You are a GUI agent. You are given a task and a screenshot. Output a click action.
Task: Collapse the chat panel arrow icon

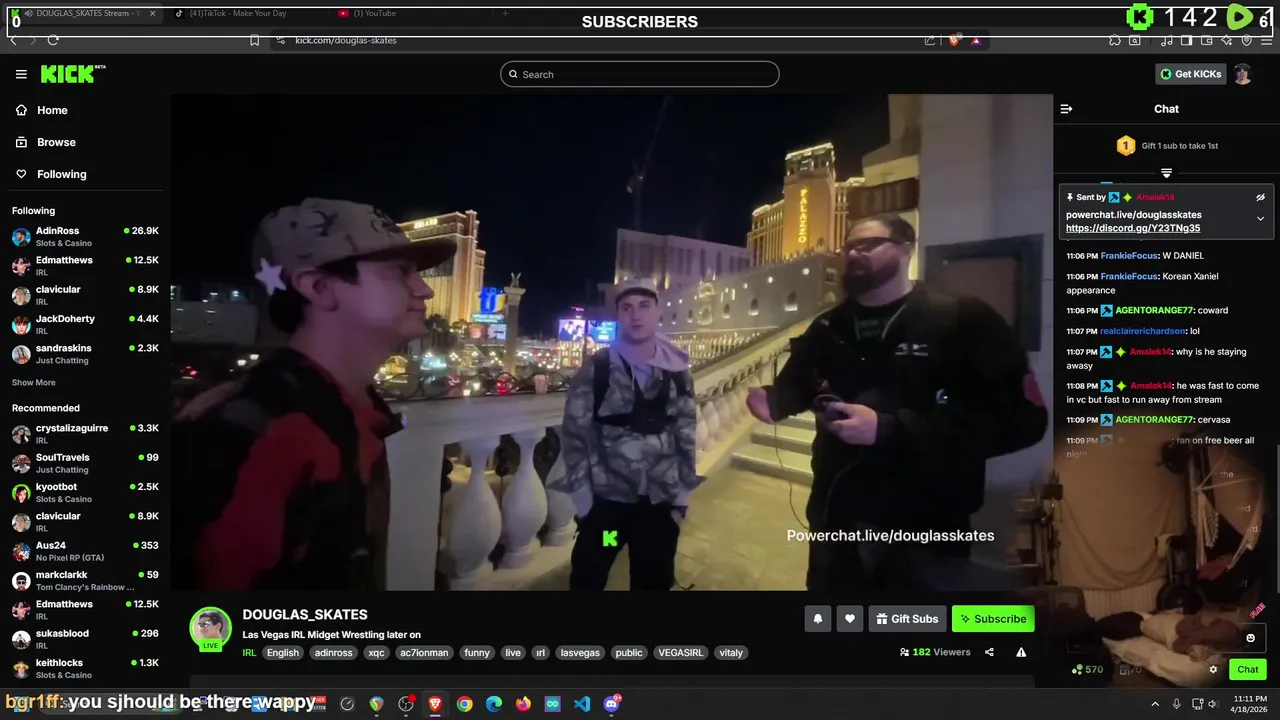(x=1066, y=109)
